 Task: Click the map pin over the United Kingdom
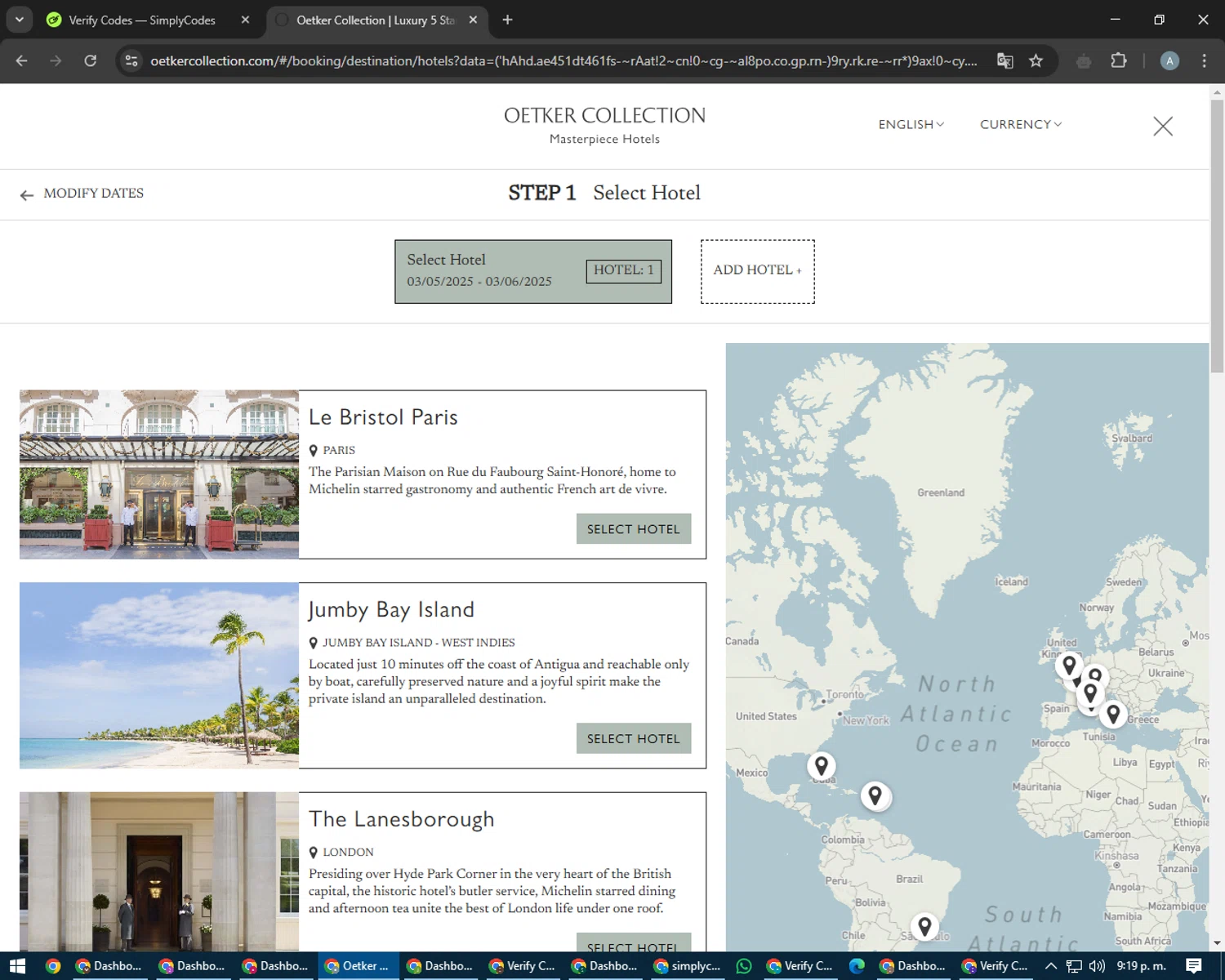(x=1069, y=666)
